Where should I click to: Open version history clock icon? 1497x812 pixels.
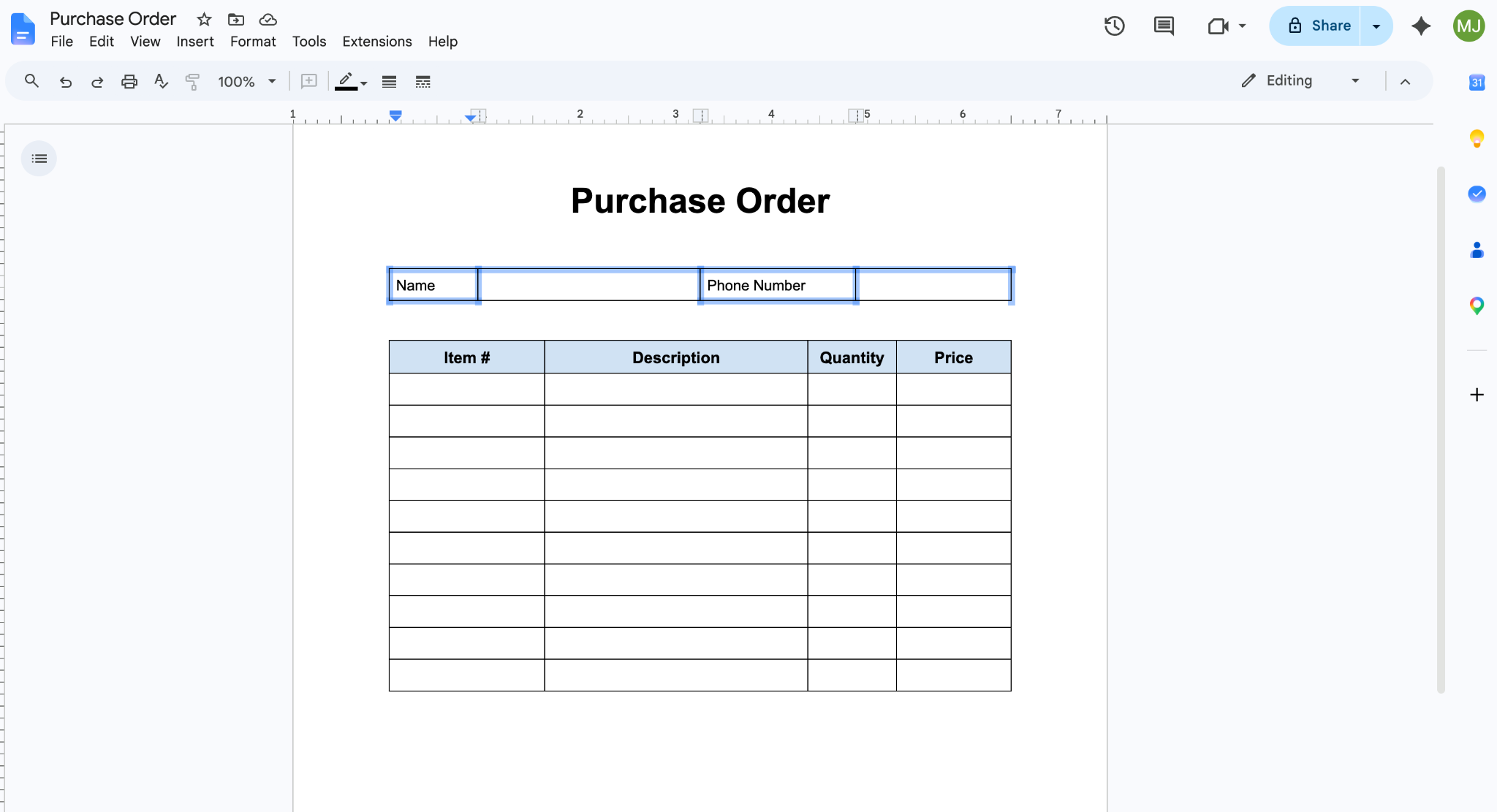(1114, 26)
